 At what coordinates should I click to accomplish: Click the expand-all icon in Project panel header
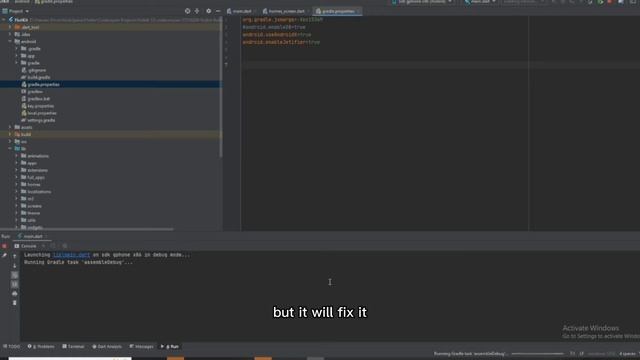coord(197,11)
